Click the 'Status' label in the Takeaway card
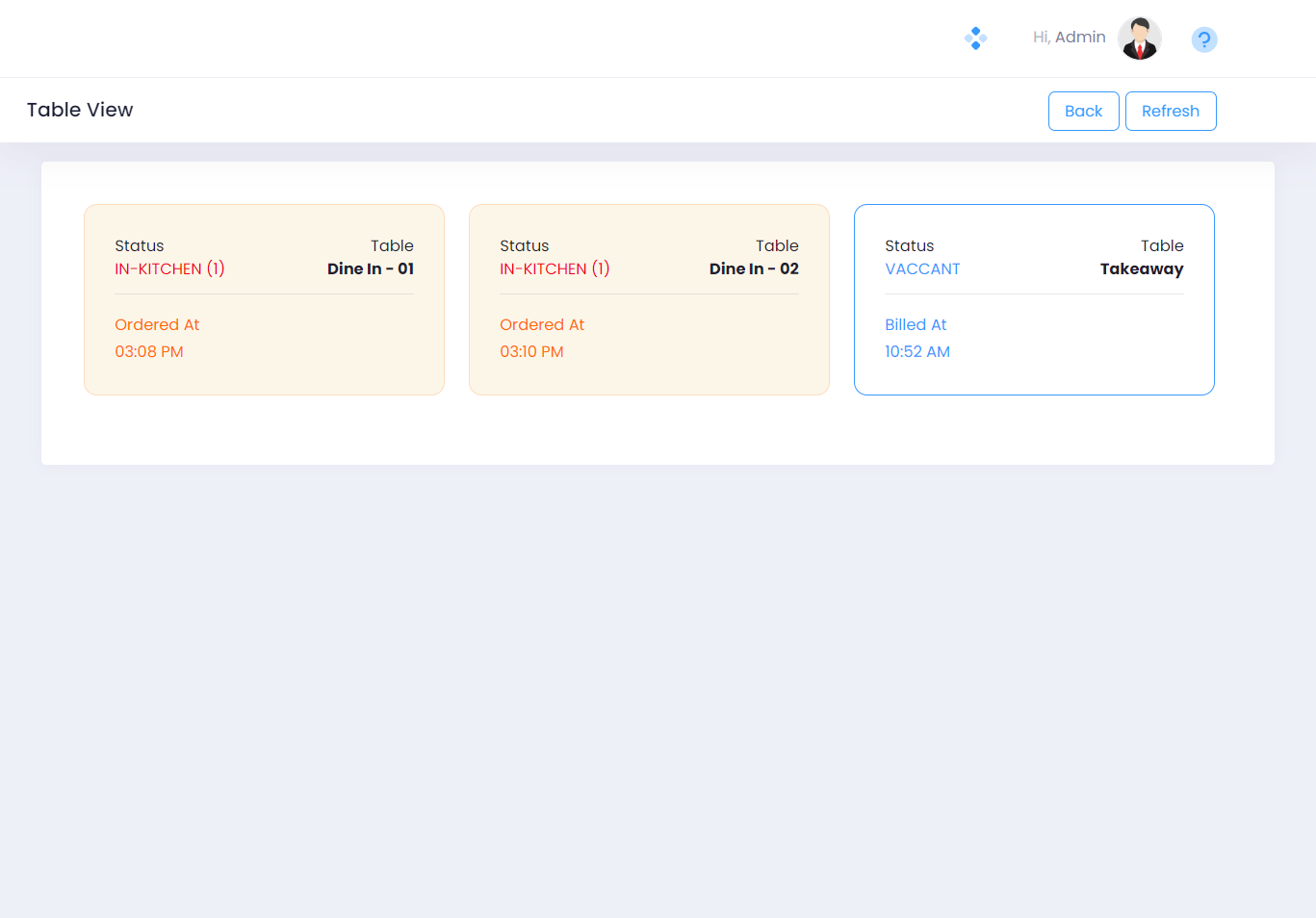The height and width of the screenshot is (918, 1316). click(909, 246)
